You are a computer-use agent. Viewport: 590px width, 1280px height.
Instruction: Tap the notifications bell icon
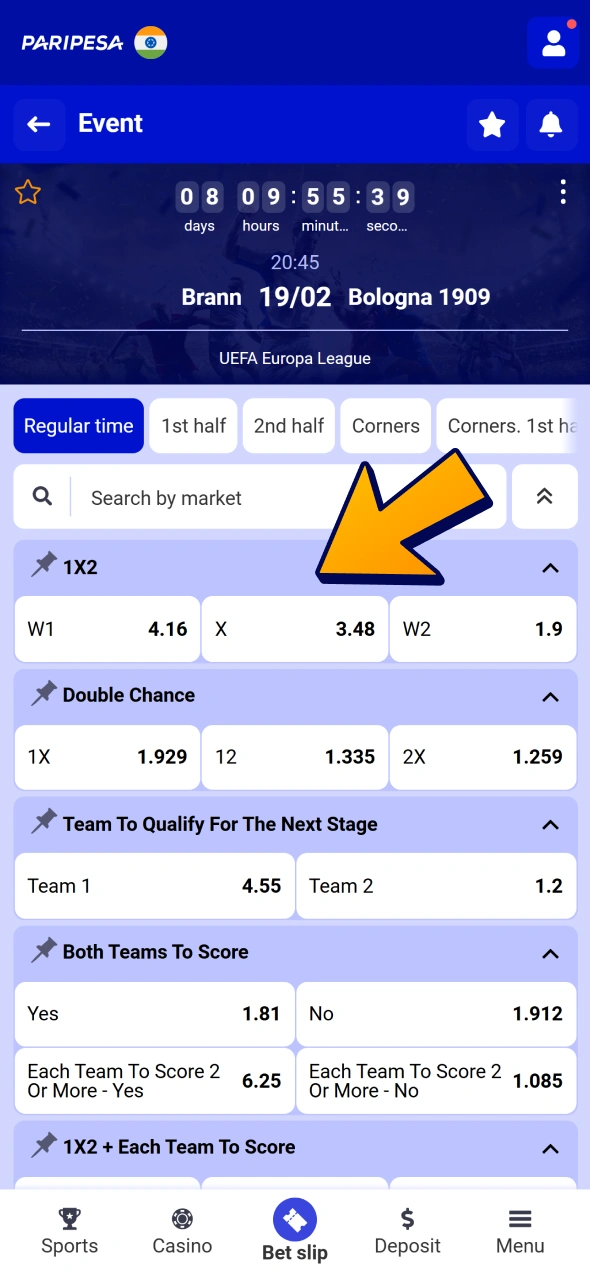(551, 124)
